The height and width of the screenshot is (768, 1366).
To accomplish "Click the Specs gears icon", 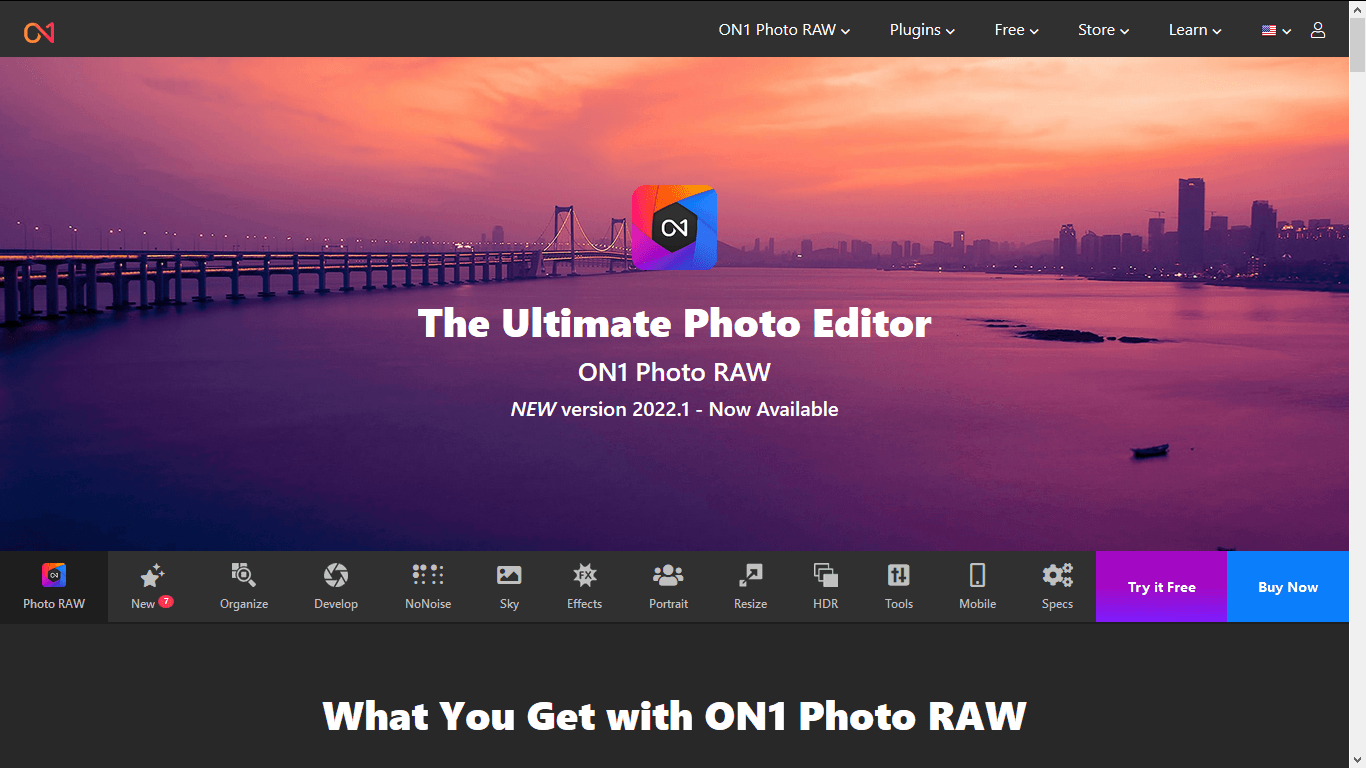I will (1057, 575).
